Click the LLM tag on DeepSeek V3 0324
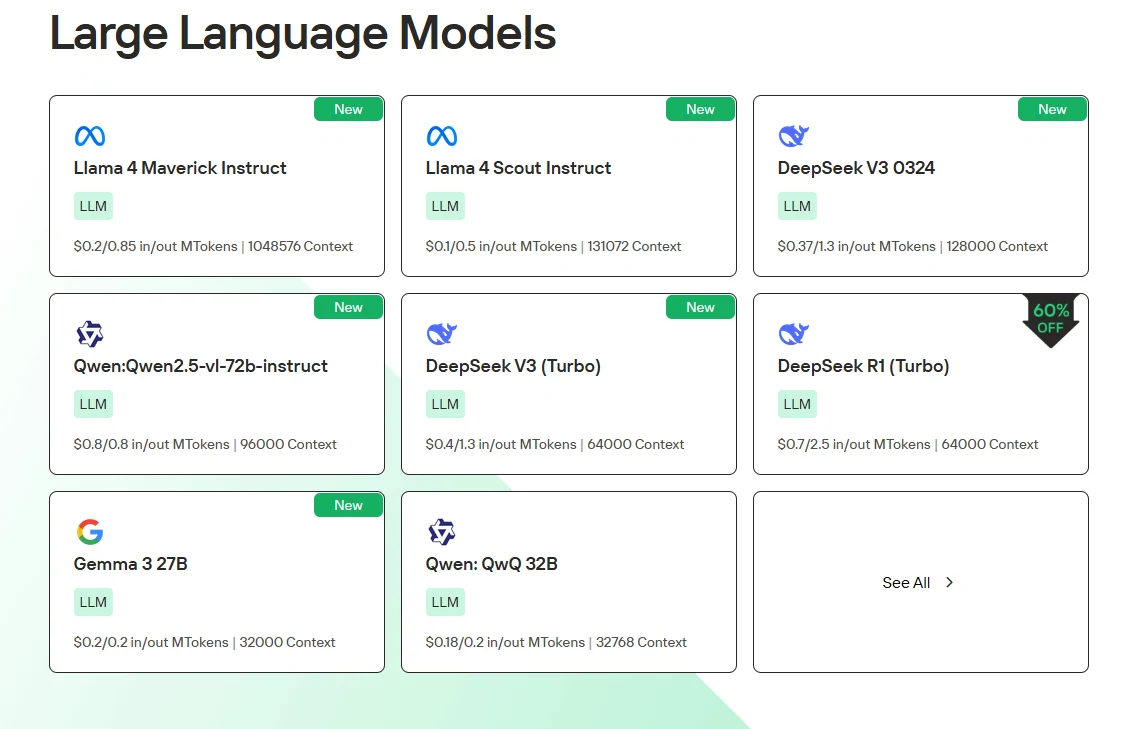The image size is (1144, 729). [x=797, y=206]
